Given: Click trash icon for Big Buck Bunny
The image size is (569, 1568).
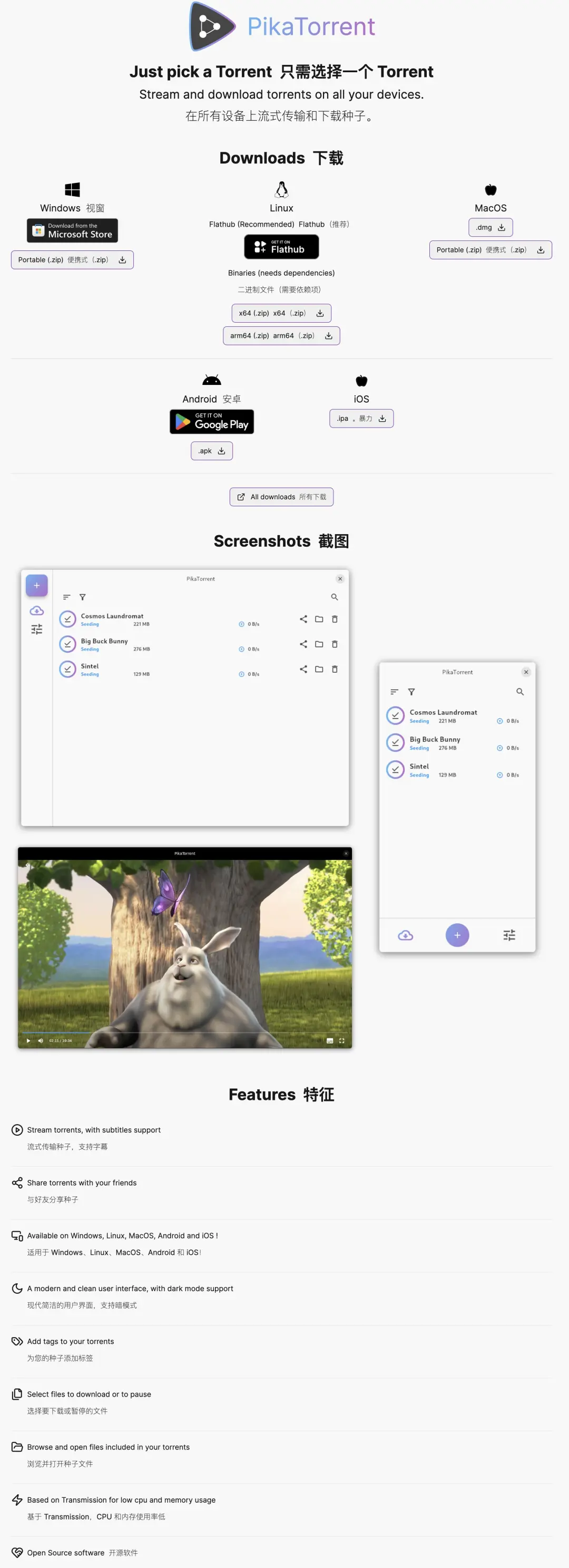Looking at the screenshot, I should (335, 644).
